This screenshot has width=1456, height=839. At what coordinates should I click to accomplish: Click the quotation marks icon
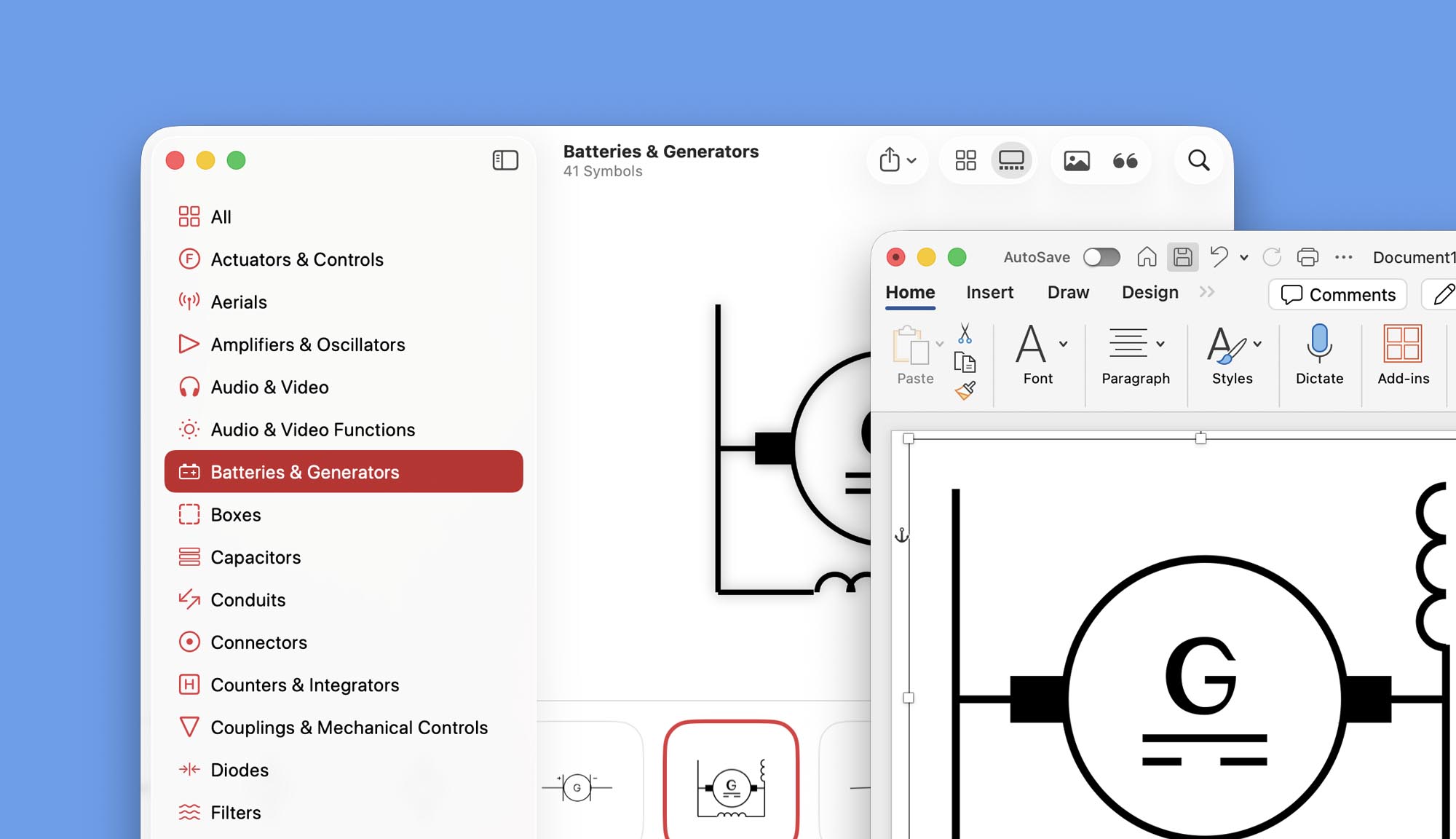click(1125, 160)
